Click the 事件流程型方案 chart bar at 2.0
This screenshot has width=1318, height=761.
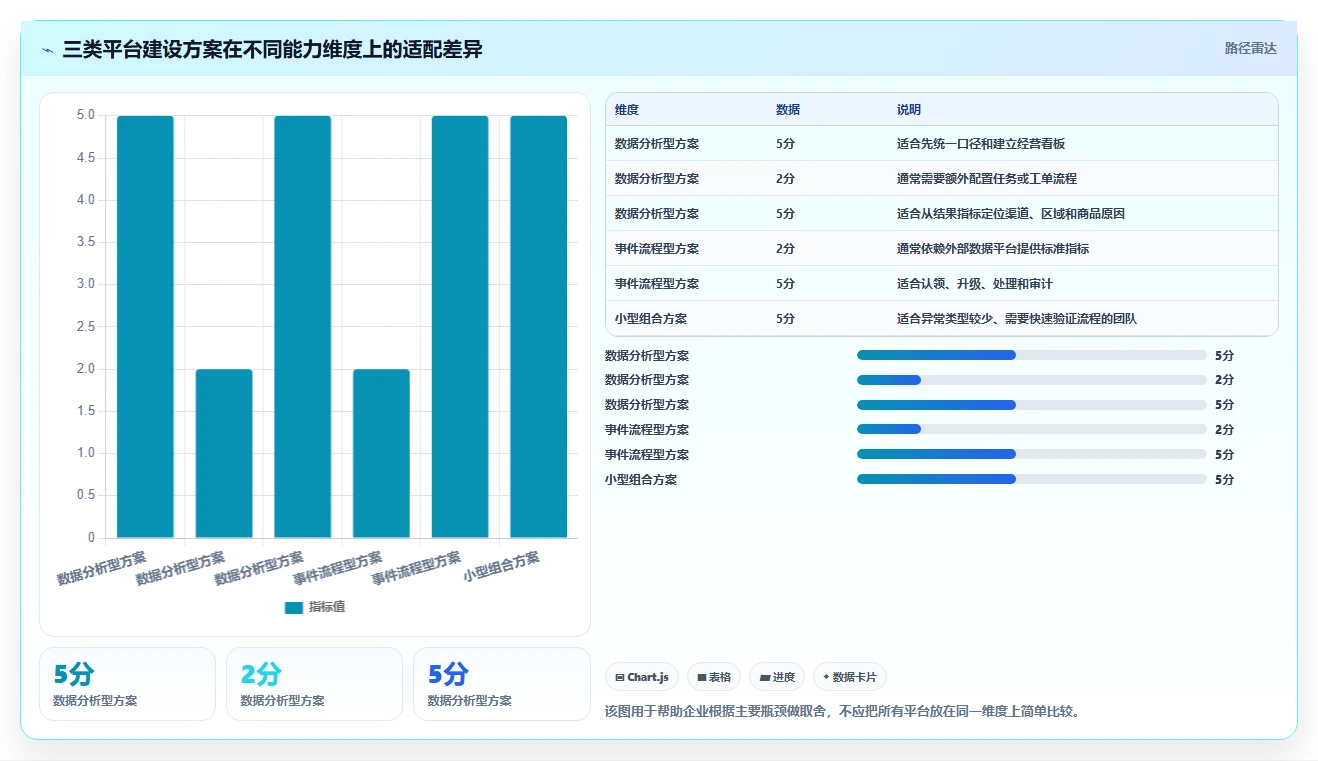[381, 453]
